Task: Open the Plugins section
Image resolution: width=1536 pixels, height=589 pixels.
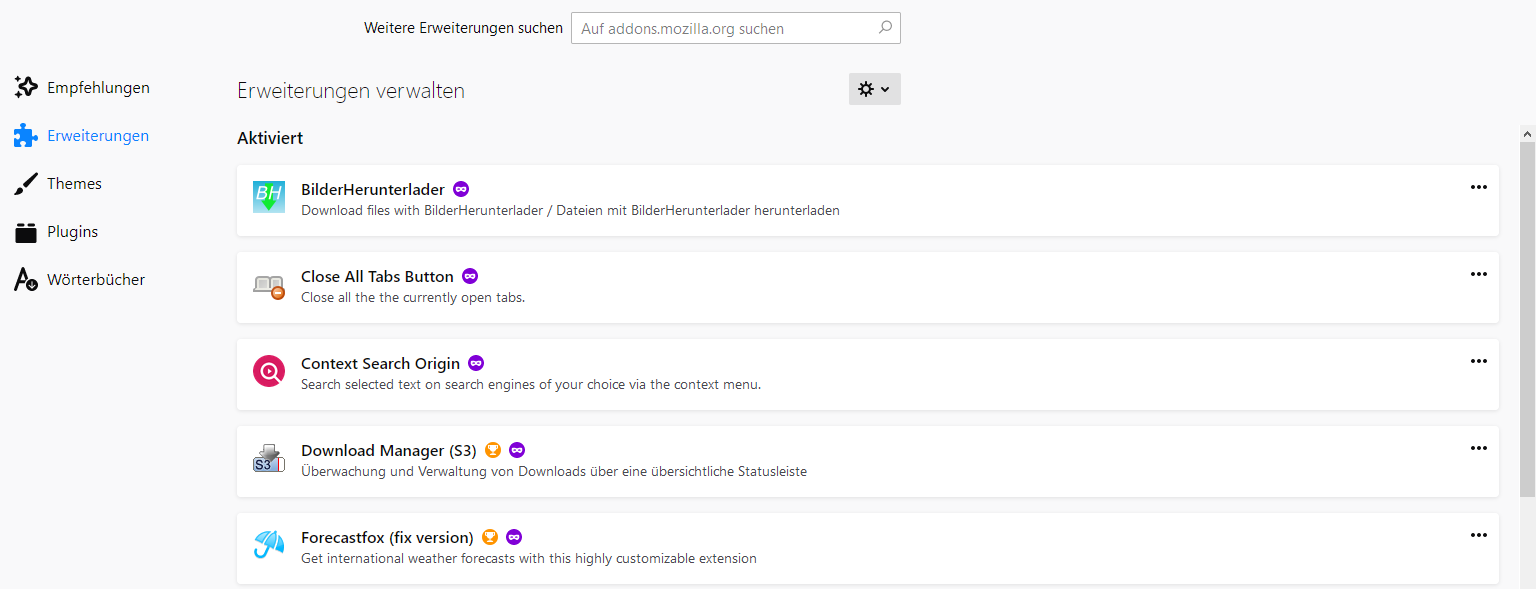Action: (x=72, y=232)
